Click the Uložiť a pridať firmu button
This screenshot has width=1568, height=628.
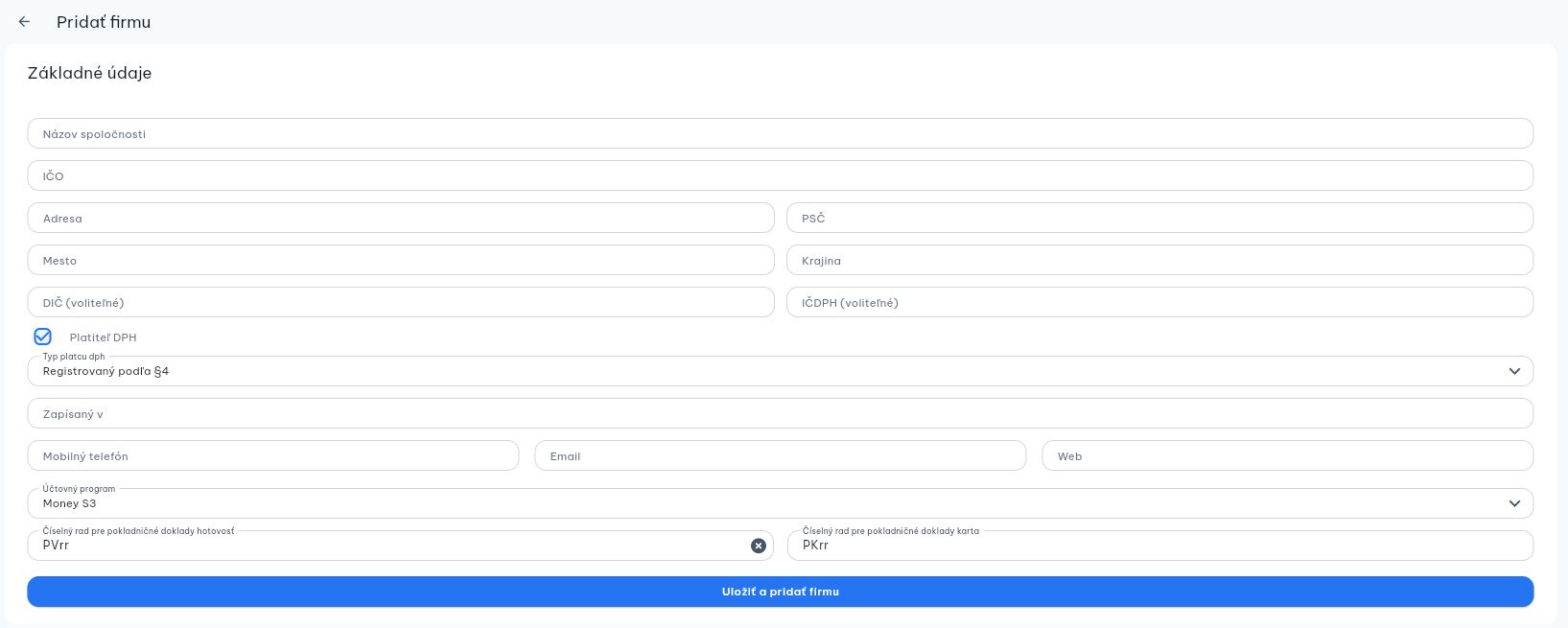point(781,592)
